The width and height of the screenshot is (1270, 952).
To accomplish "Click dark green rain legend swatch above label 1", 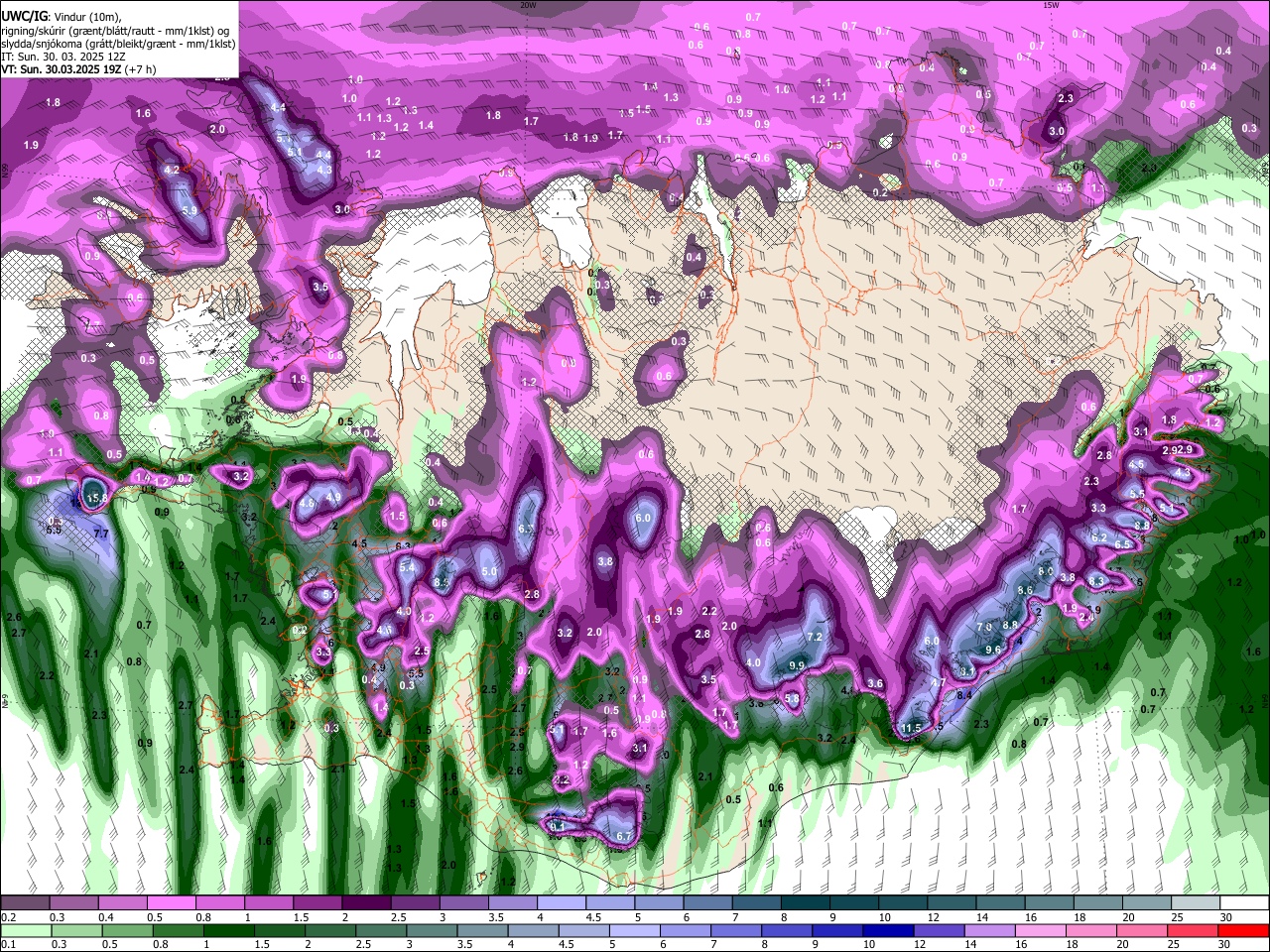I will [x=228, y=931].
